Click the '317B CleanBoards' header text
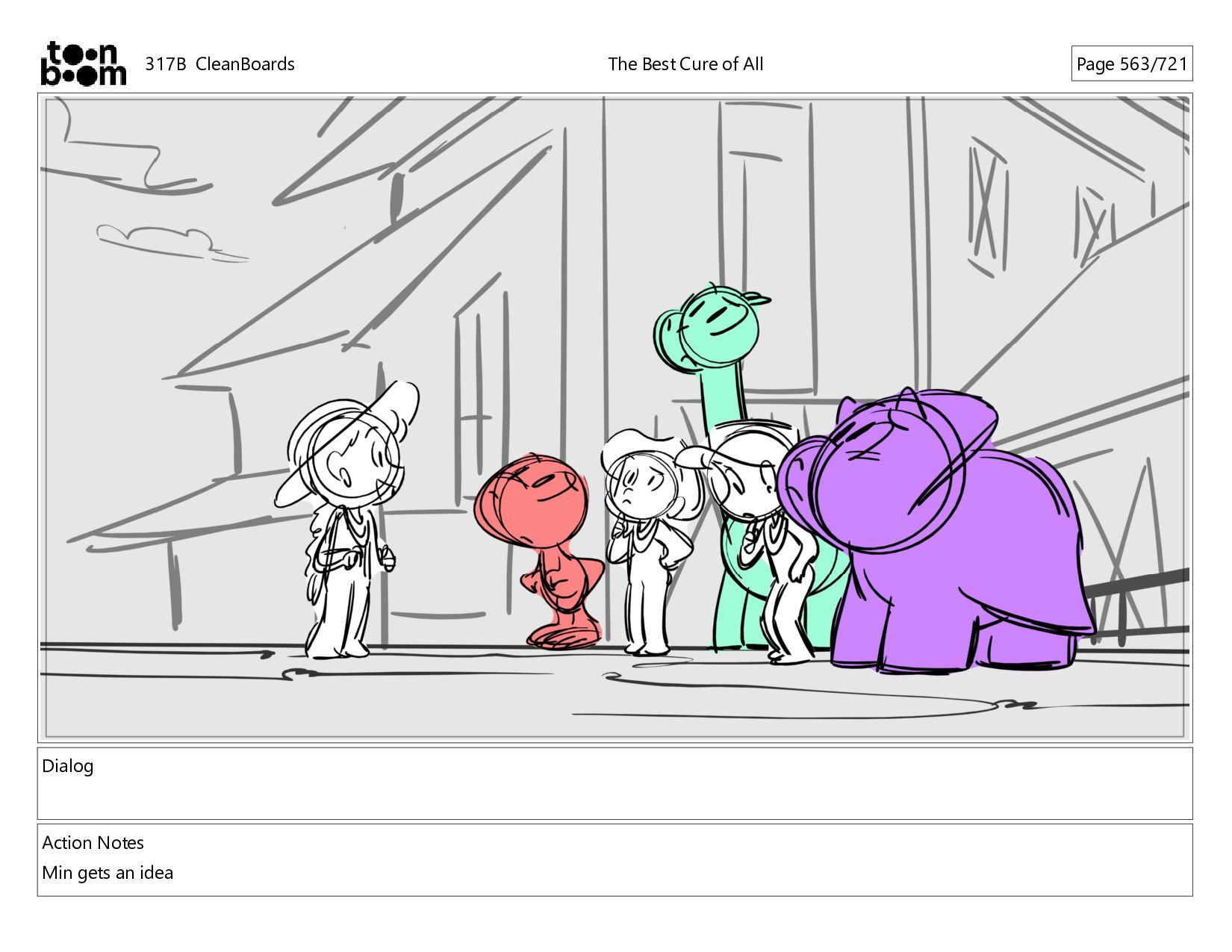1232x952 pixels. pos(220,64)
